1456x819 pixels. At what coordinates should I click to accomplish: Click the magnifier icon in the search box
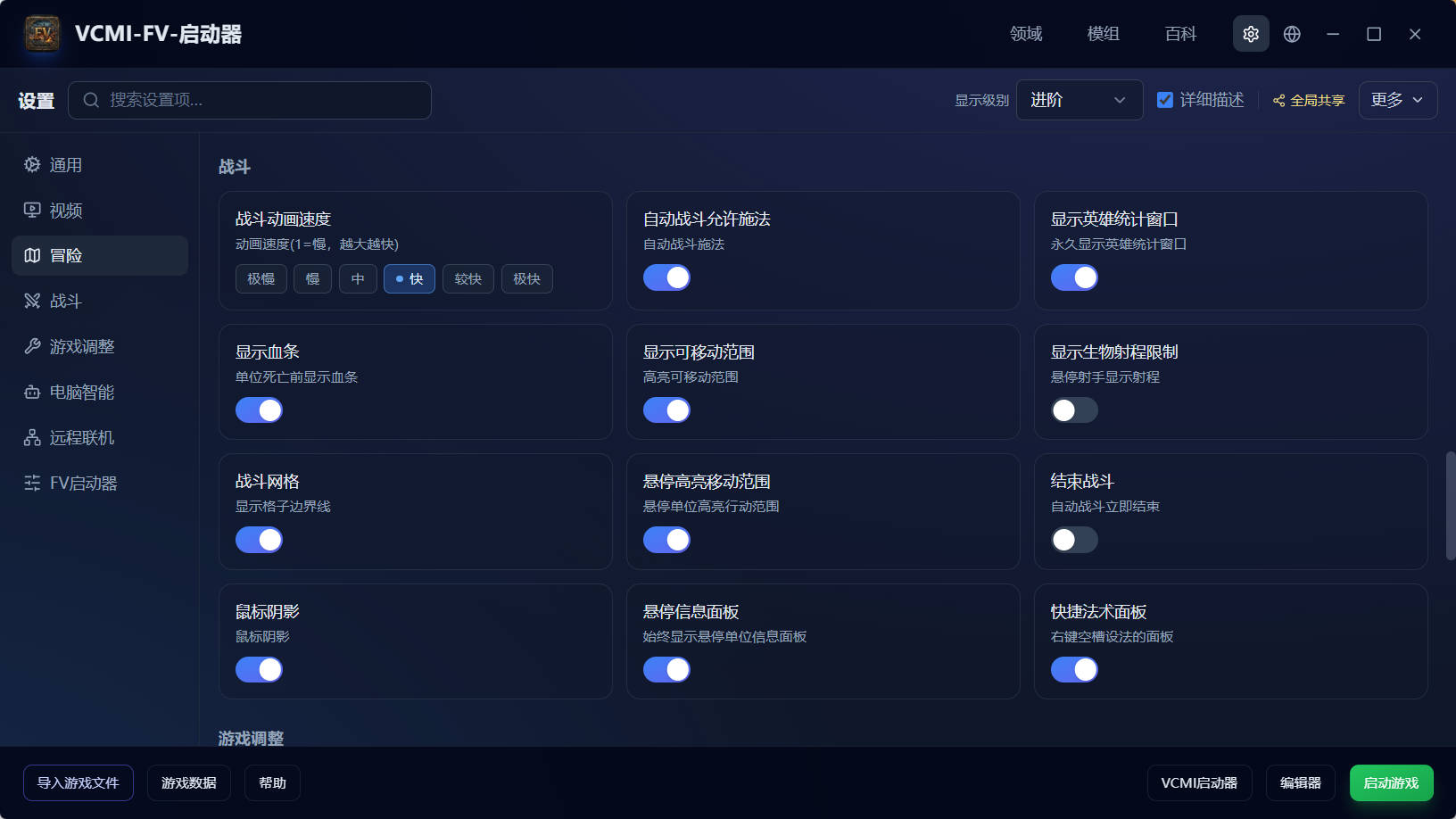tap(91, 100)
